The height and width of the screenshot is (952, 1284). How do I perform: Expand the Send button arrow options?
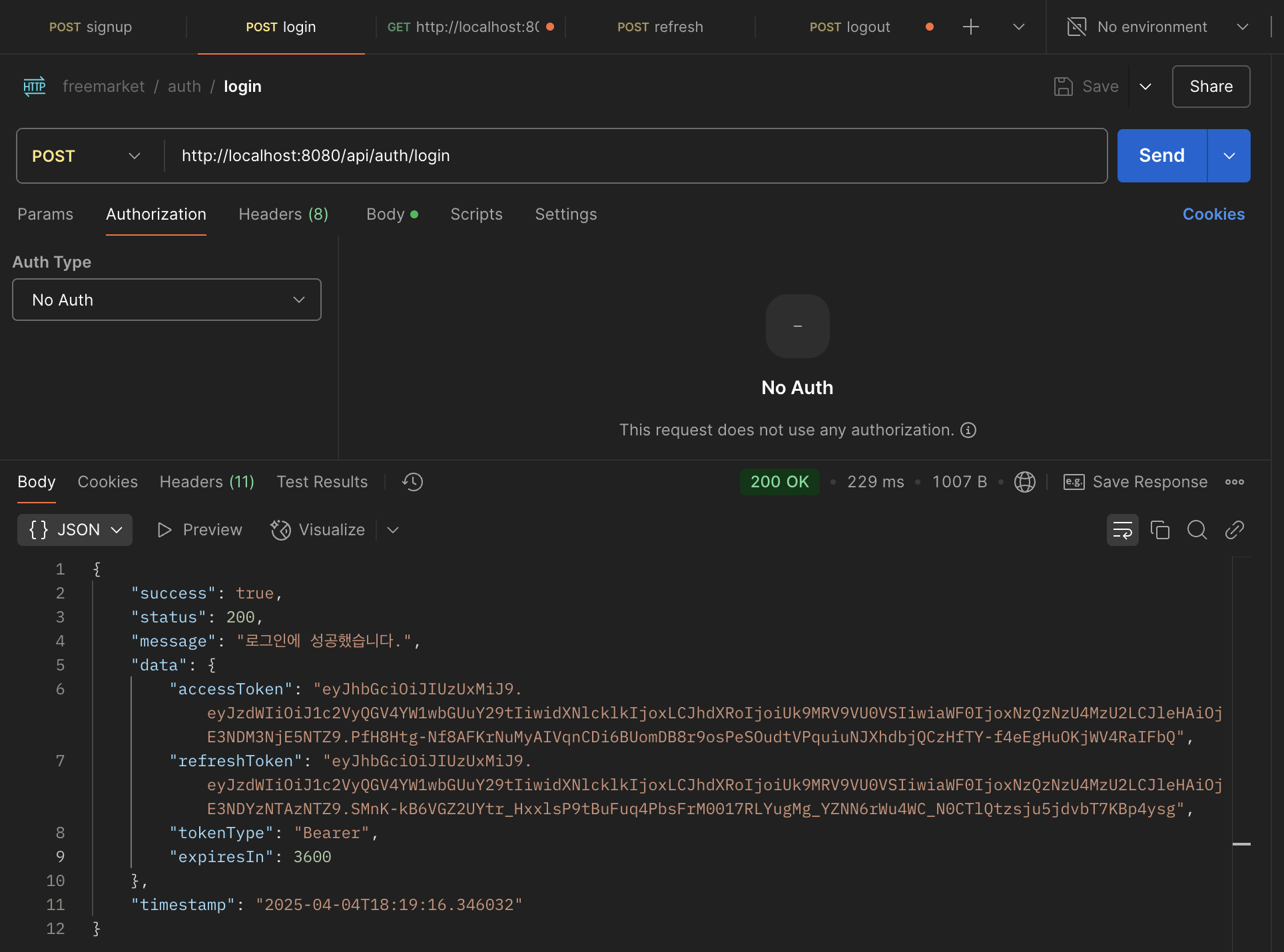coord(1229,156)
